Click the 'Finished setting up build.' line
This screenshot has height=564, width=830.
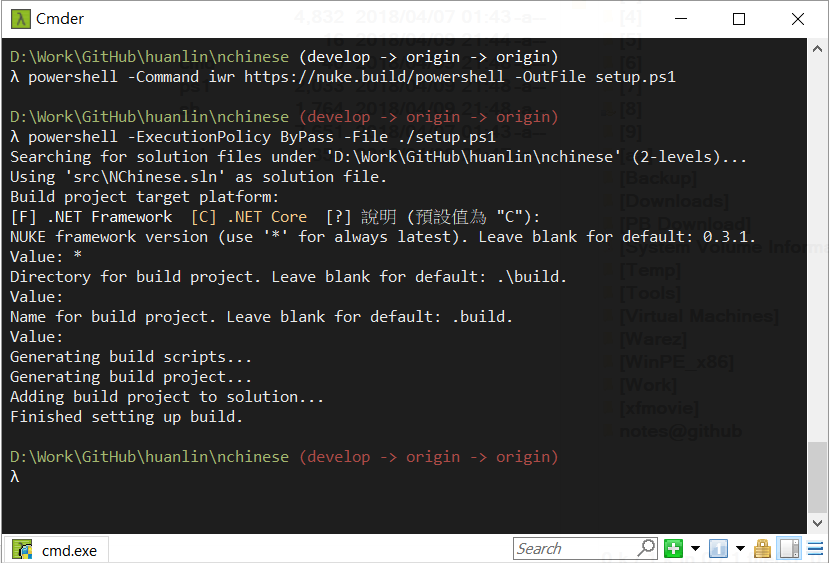[127, 417]
